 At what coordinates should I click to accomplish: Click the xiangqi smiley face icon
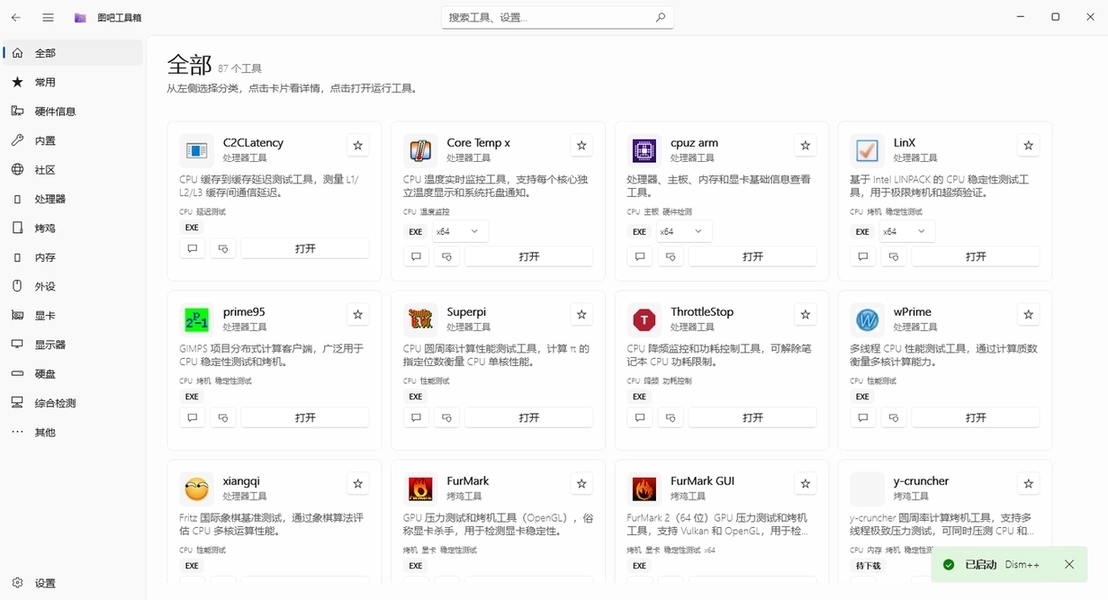[196, 489]
